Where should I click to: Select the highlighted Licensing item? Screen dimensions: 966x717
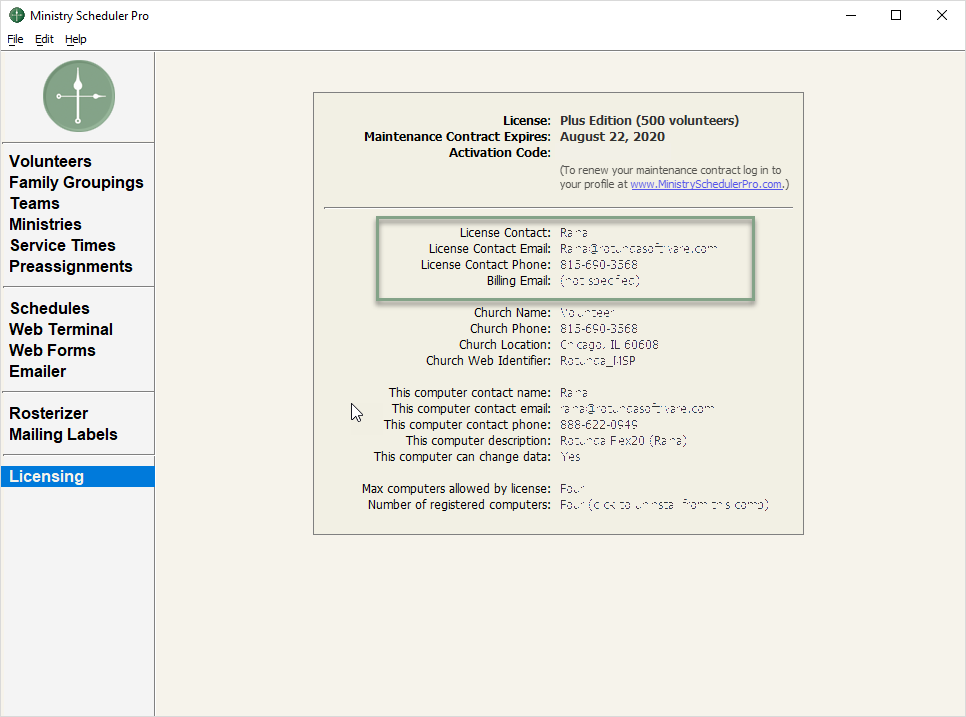click(46, 476)
